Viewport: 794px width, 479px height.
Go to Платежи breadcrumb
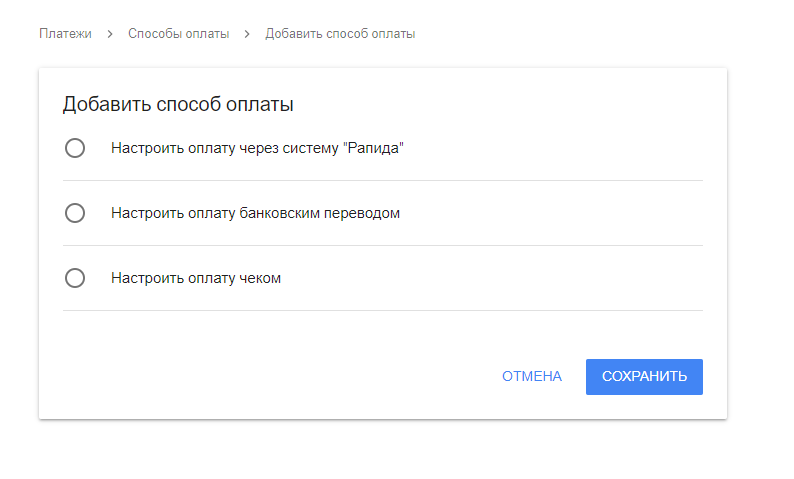[x=65, y=34]
